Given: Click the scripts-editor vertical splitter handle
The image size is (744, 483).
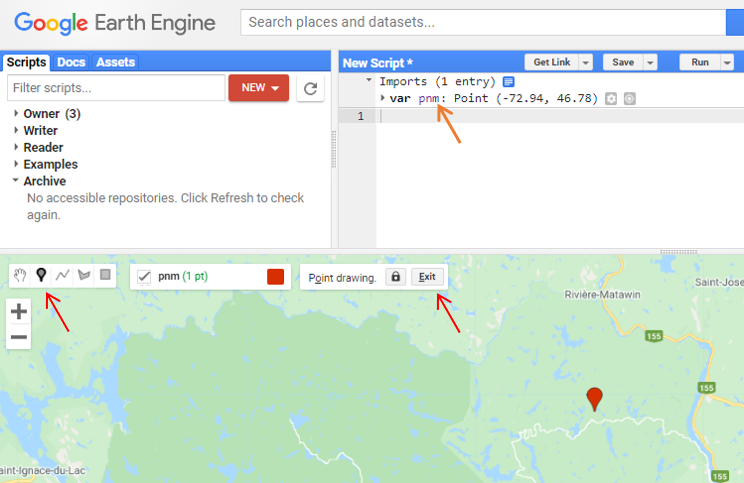Looking at the screenshot, I should point(335,149).
